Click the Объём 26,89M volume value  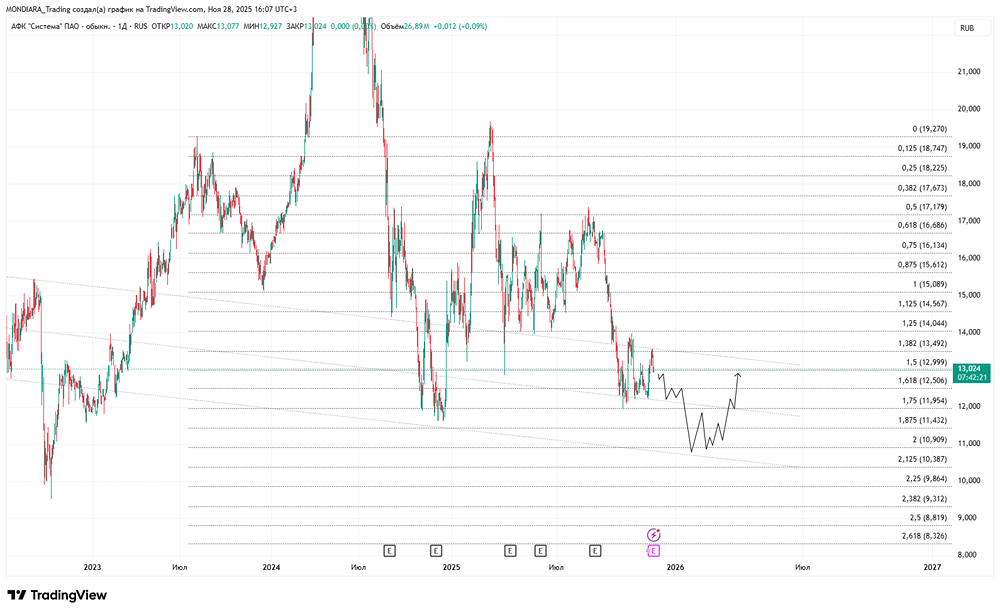[404, 27]
